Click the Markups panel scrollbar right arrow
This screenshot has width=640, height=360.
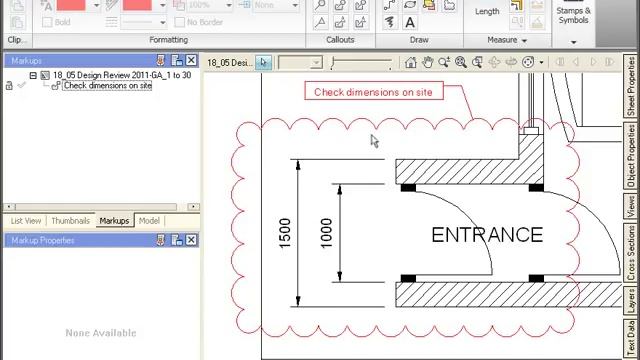[193, 207]
